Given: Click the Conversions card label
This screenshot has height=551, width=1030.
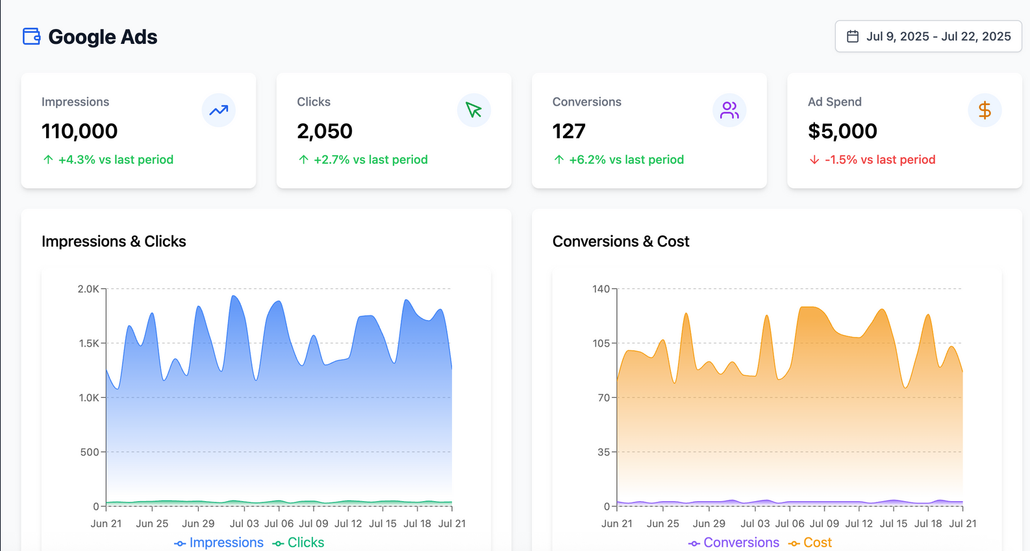Looking at the screenshot, I should pos(587,102).
